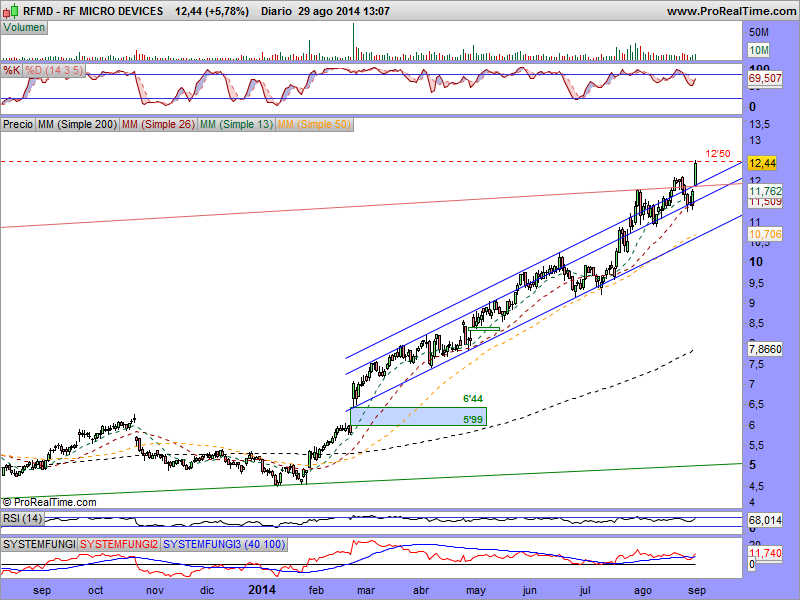Viewport: 800px width, 600px height.
Task: Click the 10M volume scale tag
Action: (759, 50)
